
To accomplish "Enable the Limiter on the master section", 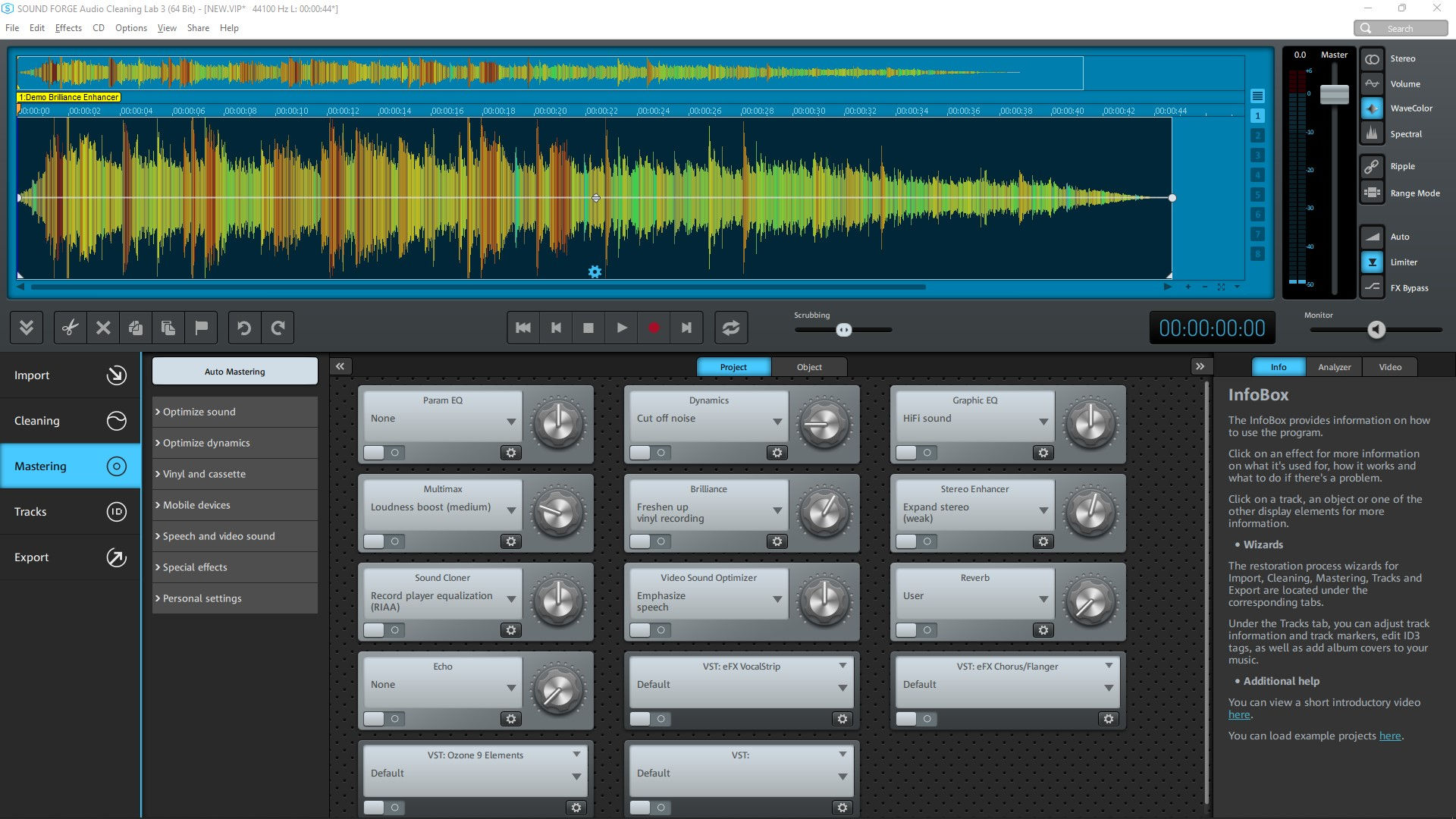I will point(1372,262).
